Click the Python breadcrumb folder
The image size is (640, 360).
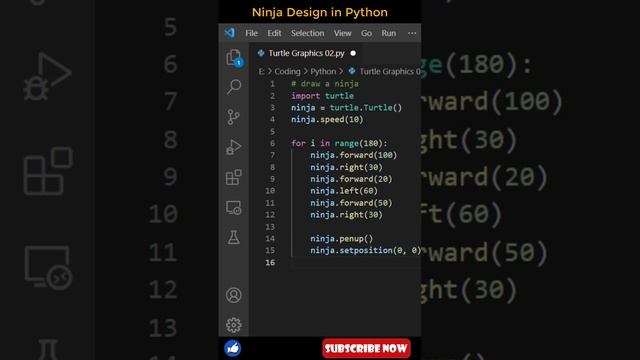pyautogui.click(x=323, y=71)
